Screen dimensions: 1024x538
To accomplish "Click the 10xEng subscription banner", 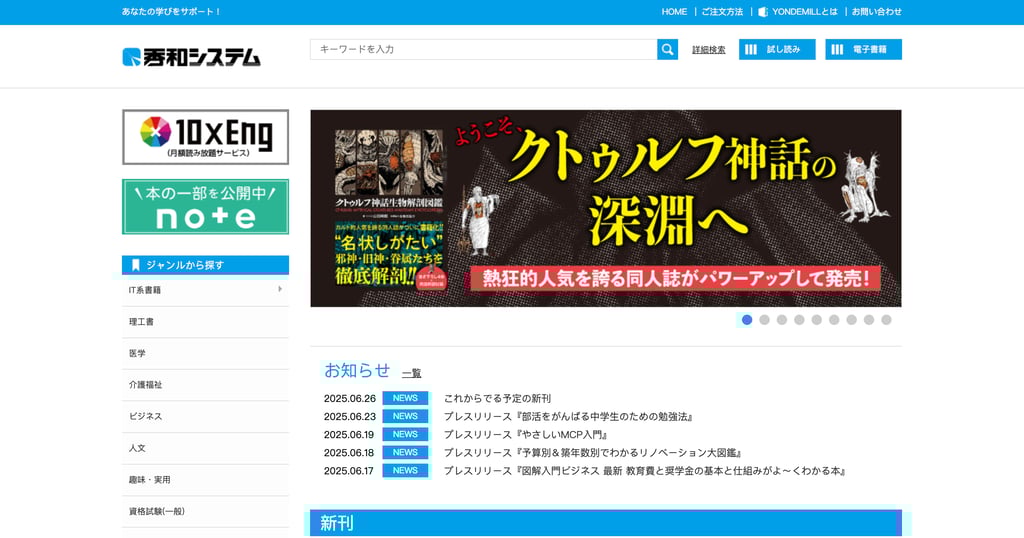I will click(x=205, y=137).
